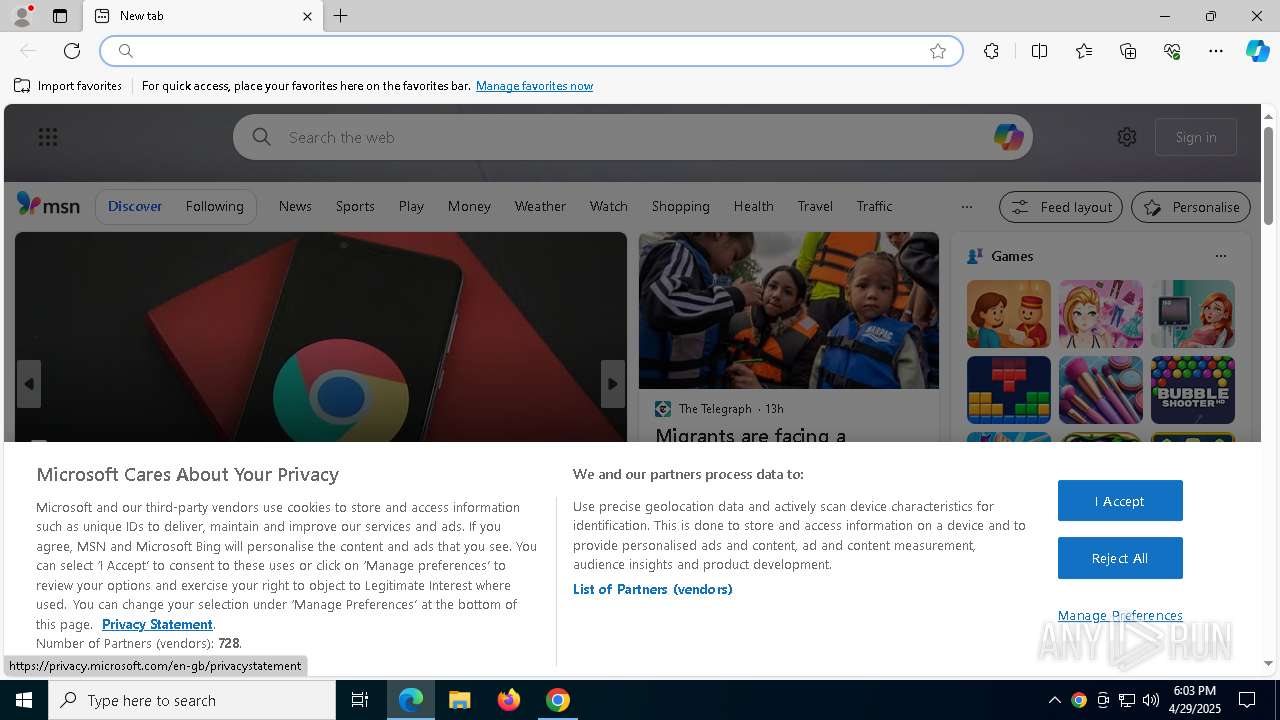Open the Watch section
Image resolution: width=1280 pixels, height=720 pixels.
[x=608, y=206]
